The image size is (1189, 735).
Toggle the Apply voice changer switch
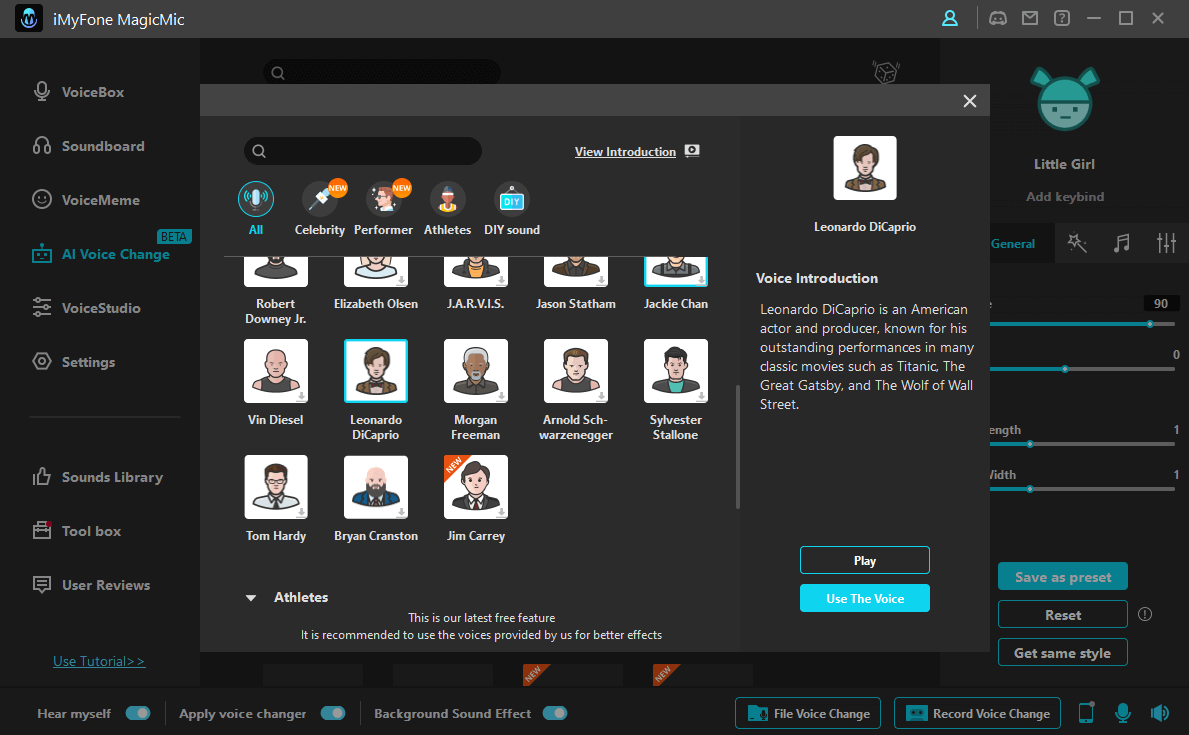pos(333,713)
